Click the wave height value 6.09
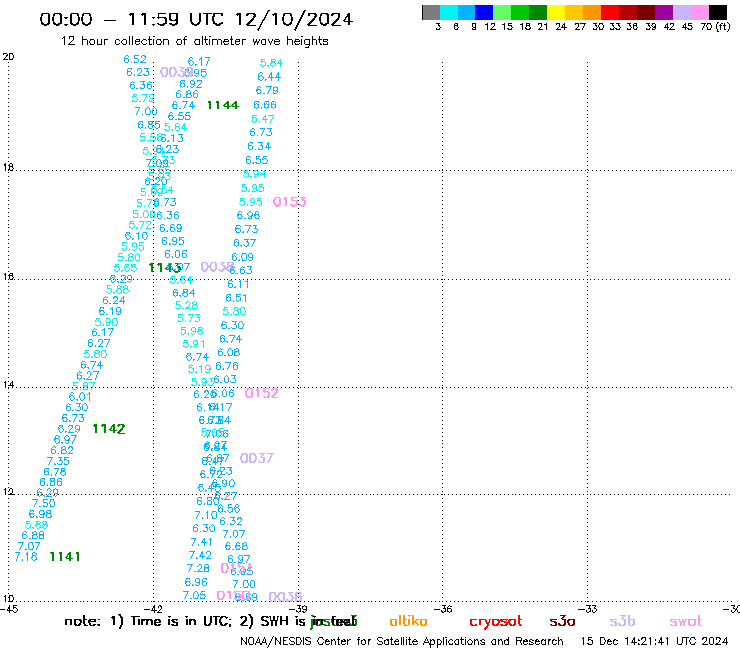Viewport: 740px width, 650px height. pyautogui.click(x=243, y=257)
